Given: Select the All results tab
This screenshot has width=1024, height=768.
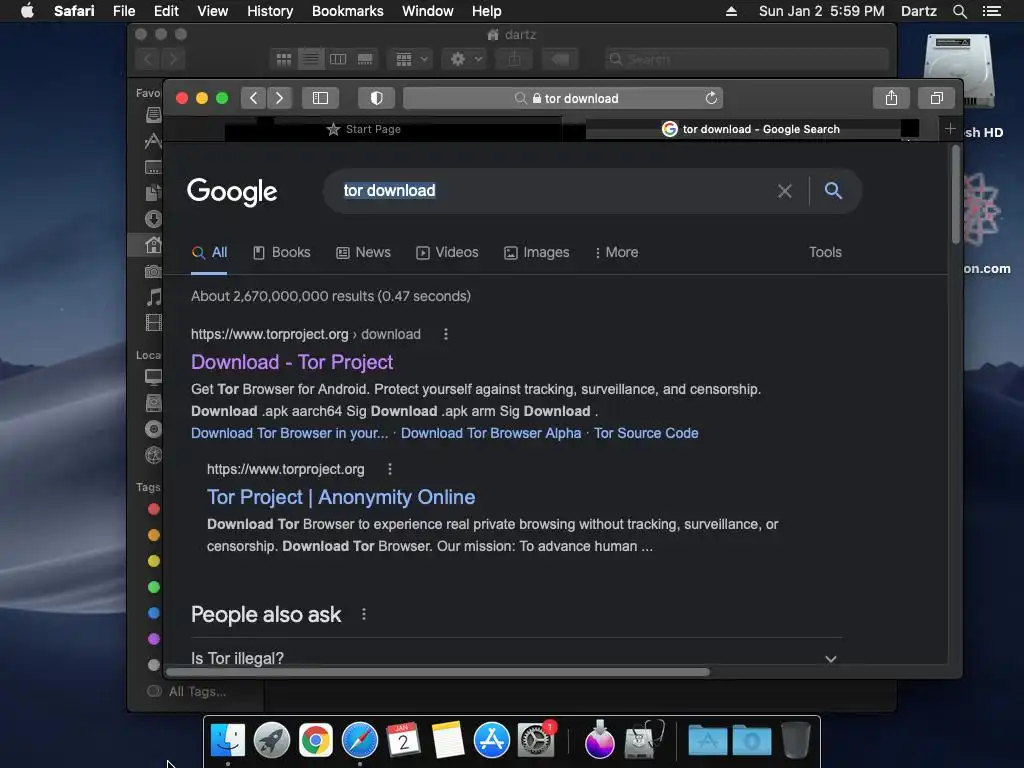Looking at the screenshot, I should coord(210,253).
